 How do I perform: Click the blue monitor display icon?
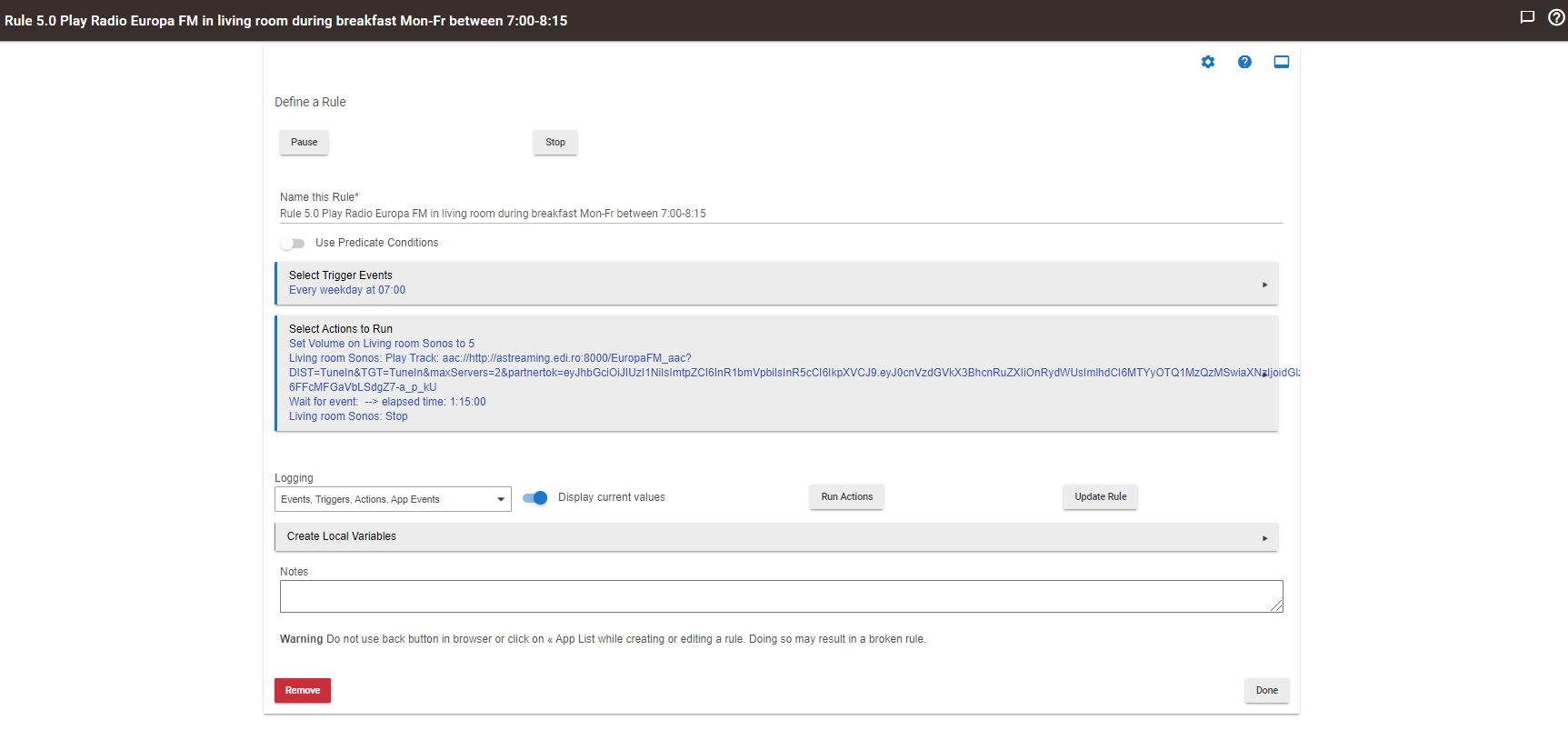pos(1281,62)
